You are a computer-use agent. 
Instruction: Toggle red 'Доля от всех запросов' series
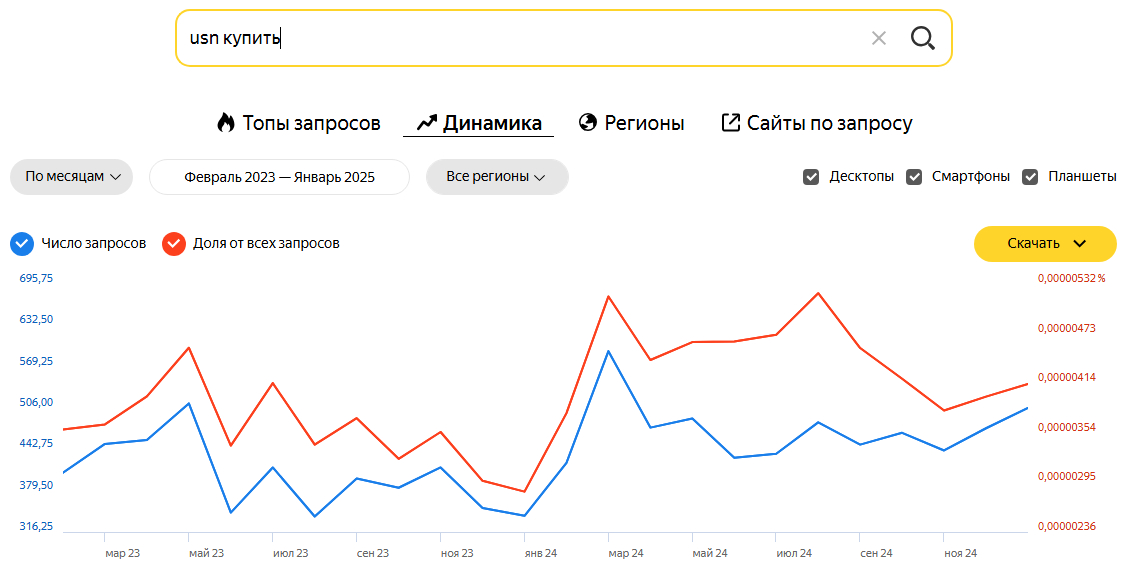tap(174, 243)
